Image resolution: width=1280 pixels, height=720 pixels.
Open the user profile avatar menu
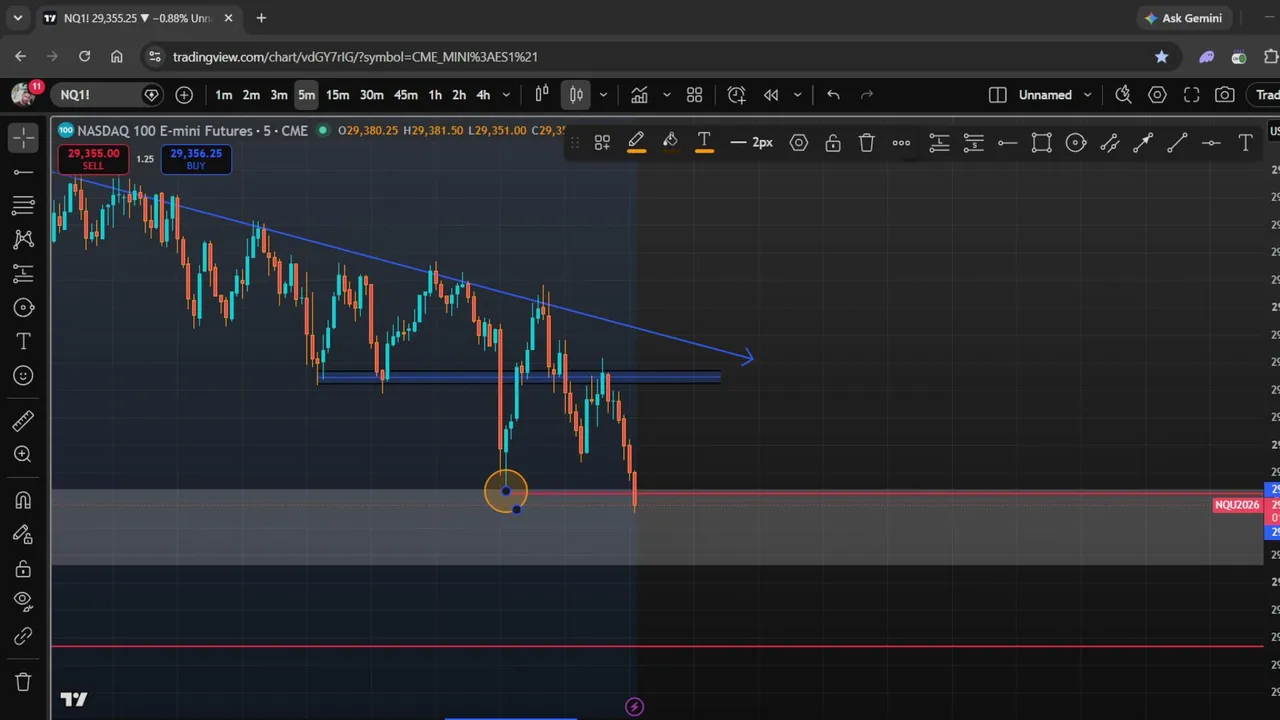coord(23,94)
